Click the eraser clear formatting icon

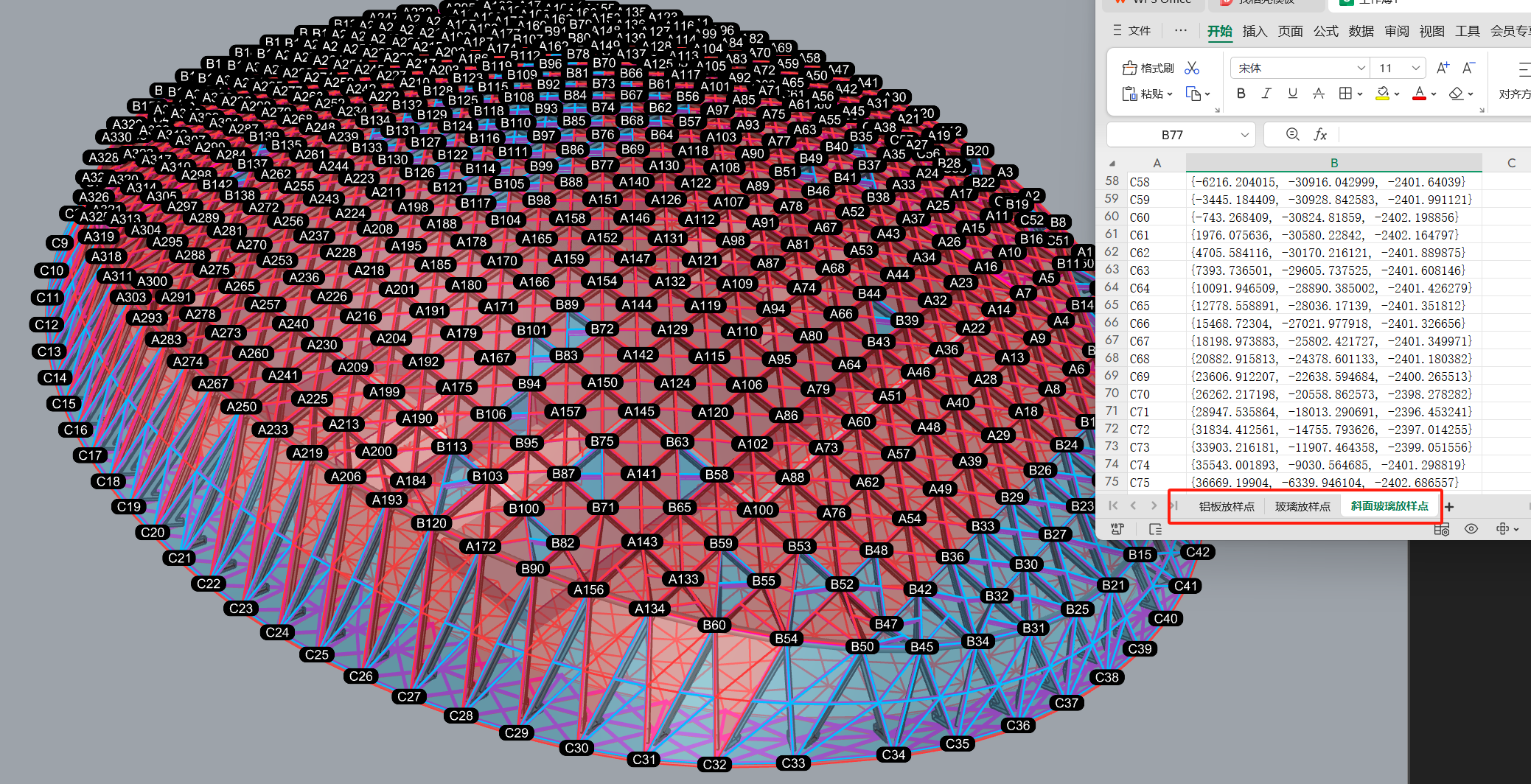pyautogui.click(x=1456, y=94)
